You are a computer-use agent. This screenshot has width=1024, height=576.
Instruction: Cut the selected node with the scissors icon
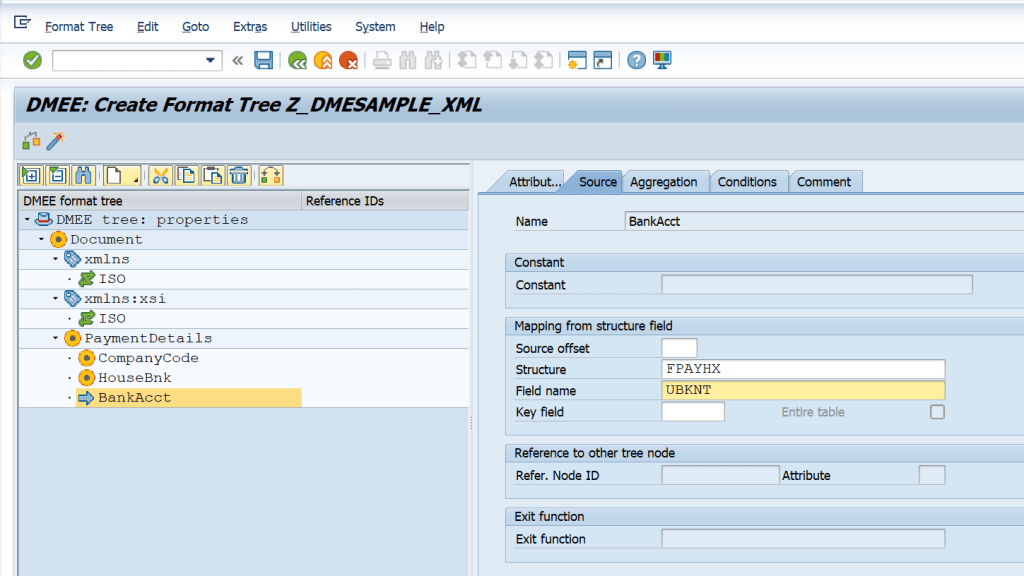[x=161, y=175]
